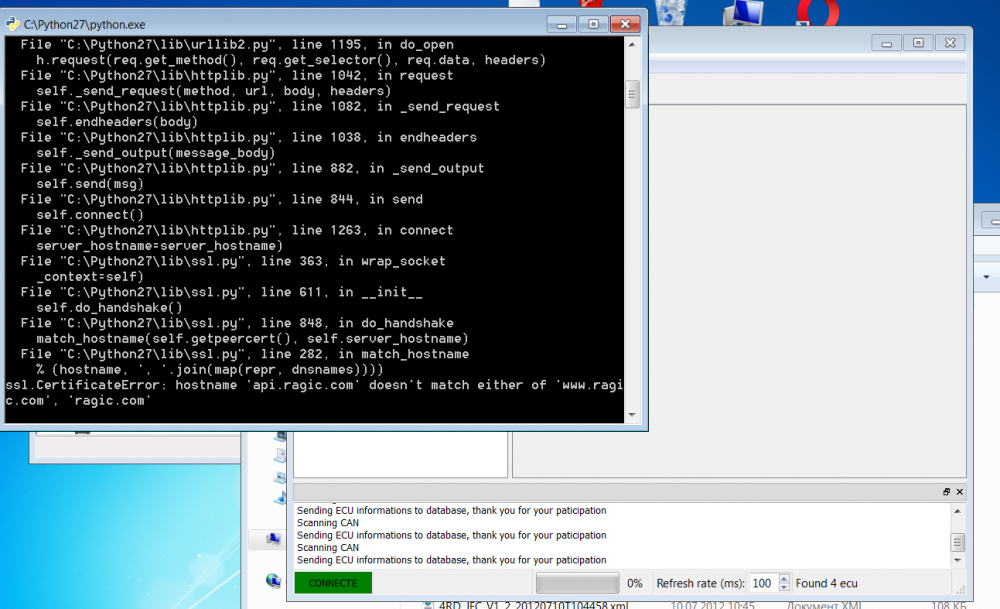1000x609 pixels.
Task: Increase the refresh rate with up arrow
Action: pyautogui.click(x=784, y=578)
